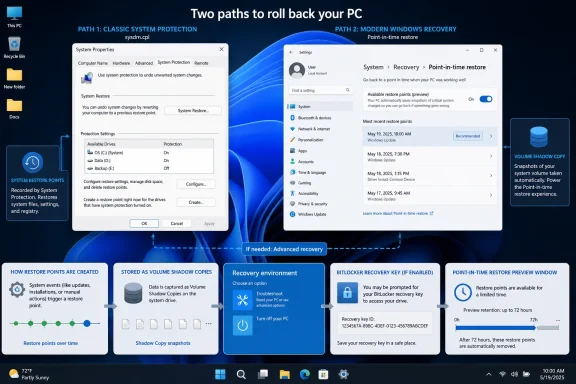Open Task View in the taskbar
576x384 pixels.
[263, 374]
